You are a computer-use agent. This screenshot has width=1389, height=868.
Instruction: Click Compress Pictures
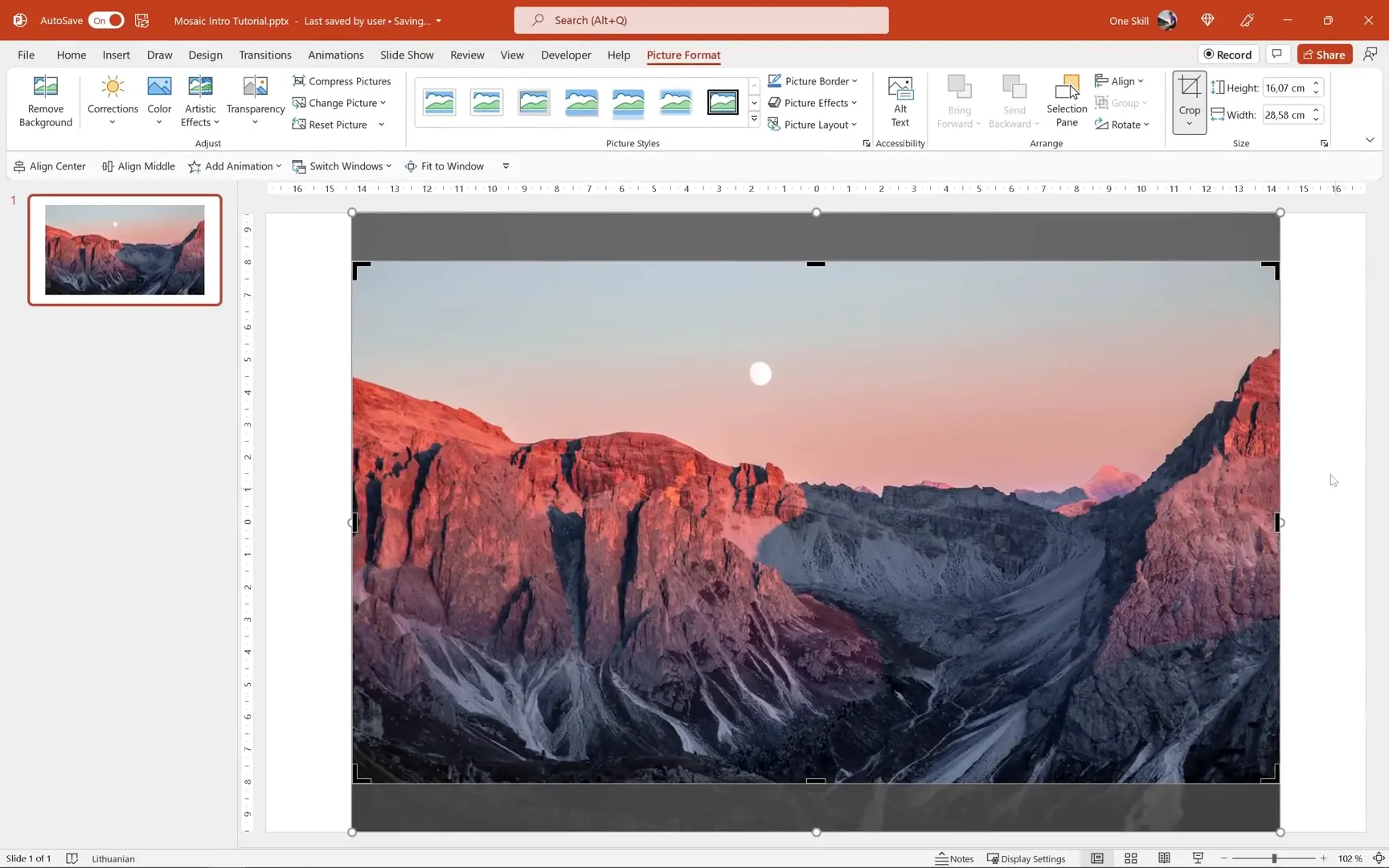[342, 81]
